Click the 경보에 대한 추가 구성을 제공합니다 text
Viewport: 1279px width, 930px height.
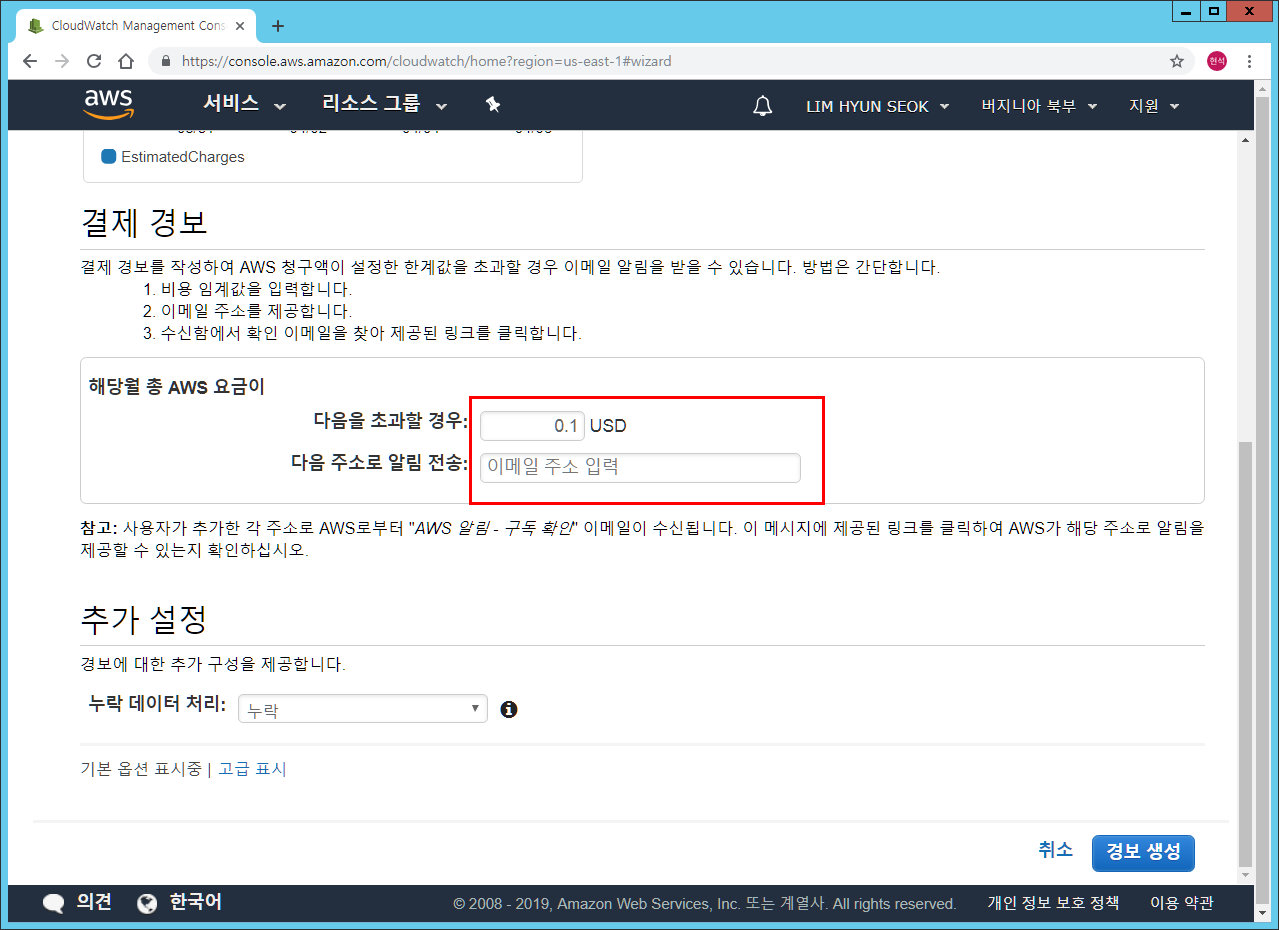click(x=213, y=665)
